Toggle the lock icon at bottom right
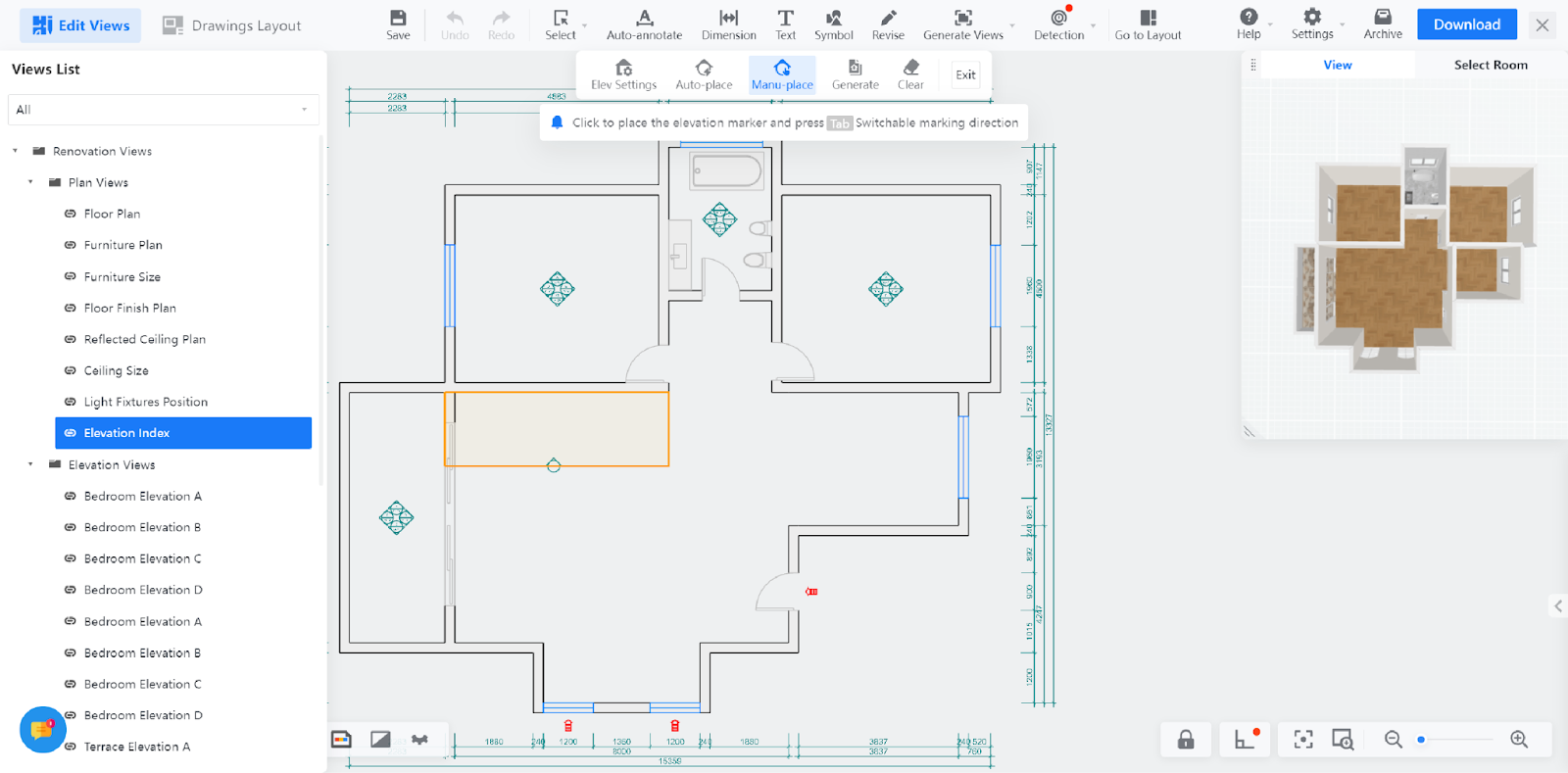The image size is (1568, 773). 1186,740
